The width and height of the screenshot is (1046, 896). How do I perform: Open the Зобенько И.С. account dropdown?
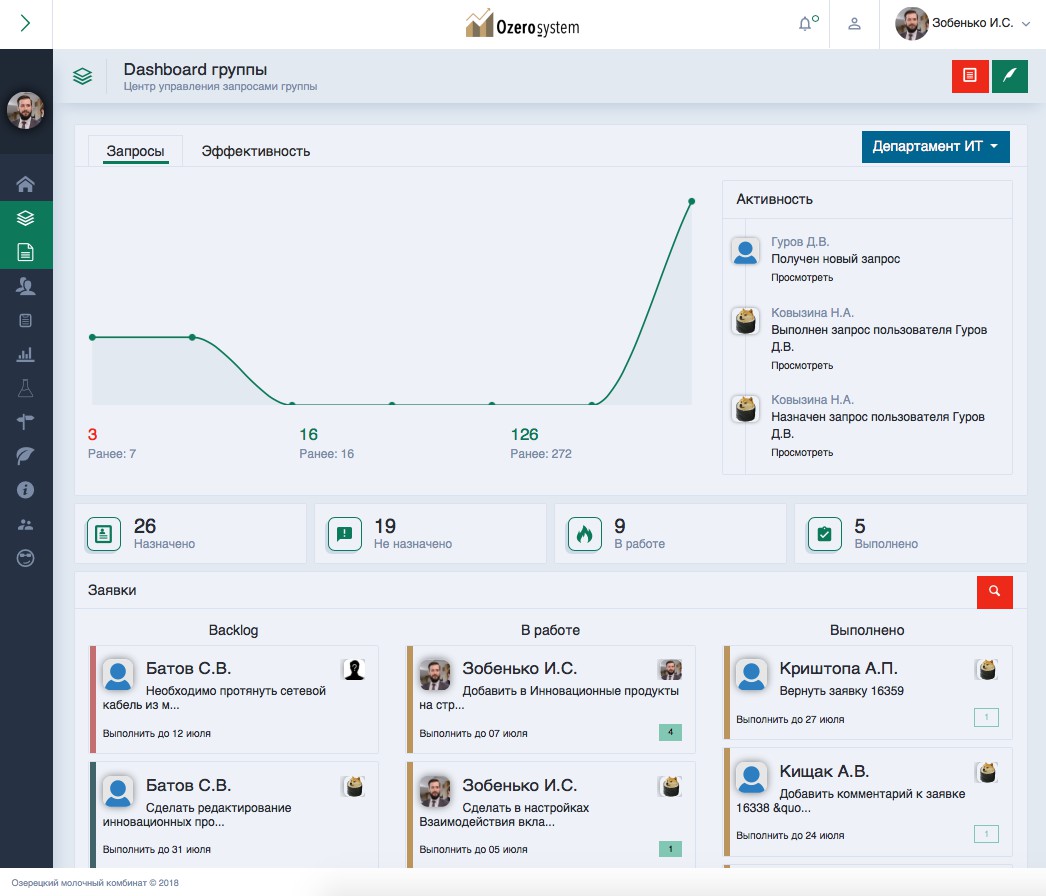pyautogui.click(x=963, y=24)
